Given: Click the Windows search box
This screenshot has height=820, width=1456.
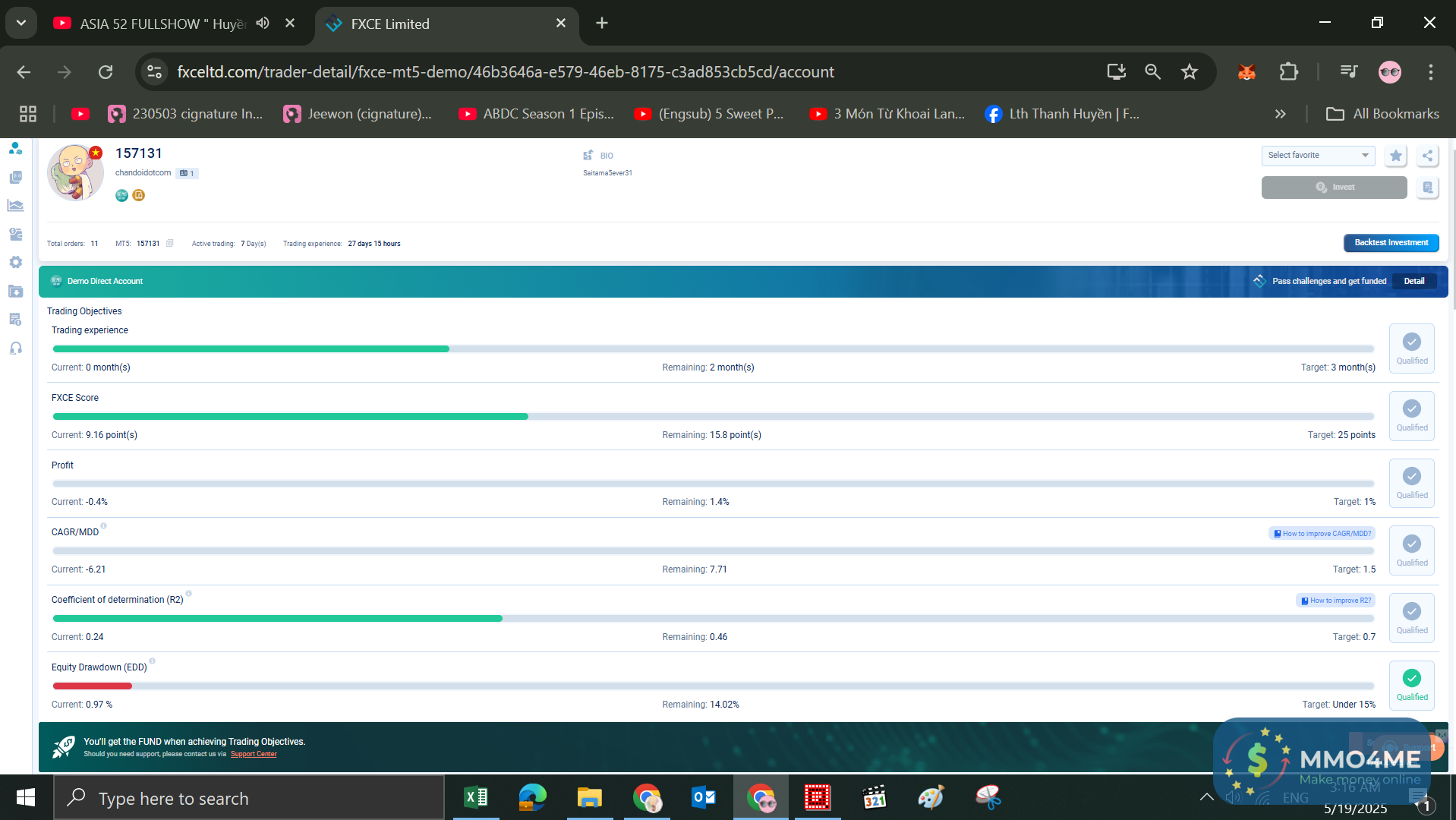Looking at the screenshot, I should click(x=249, y=798).
